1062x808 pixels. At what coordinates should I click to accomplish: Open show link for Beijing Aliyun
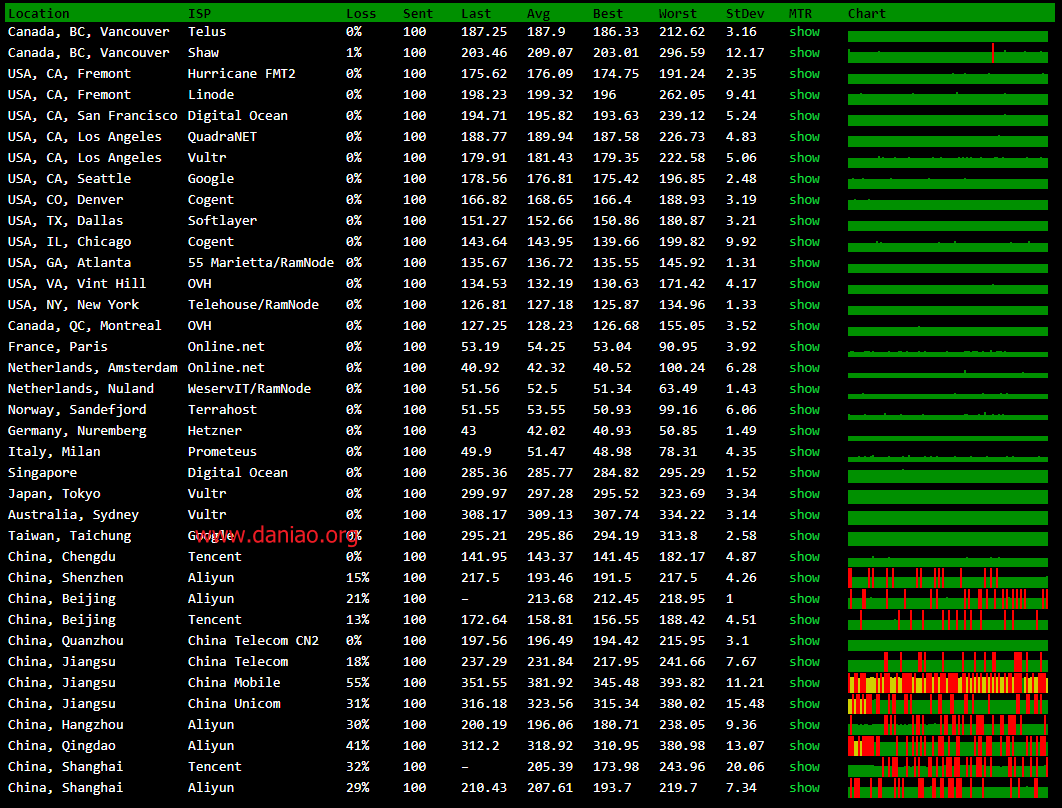coord(804,599)
